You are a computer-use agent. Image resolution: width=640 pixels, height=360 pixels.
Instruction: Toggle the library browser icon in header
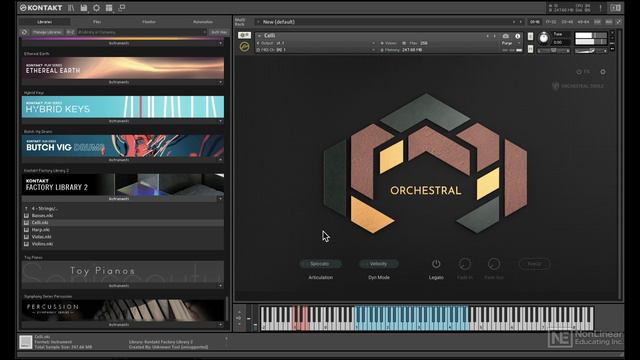point(71,8)
